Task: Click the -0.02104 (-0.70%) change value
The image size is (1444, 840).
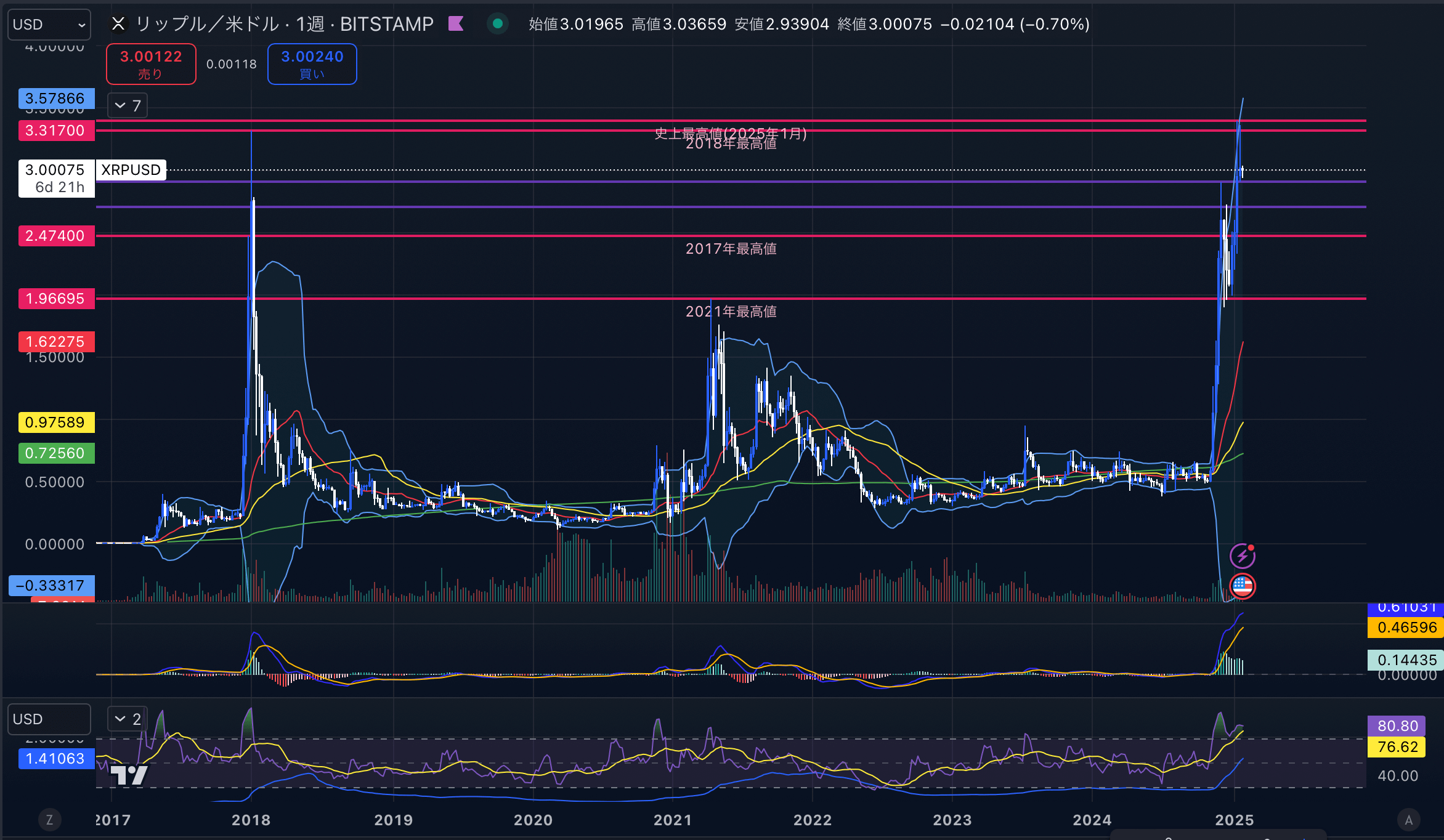Action: point(1015,24)
